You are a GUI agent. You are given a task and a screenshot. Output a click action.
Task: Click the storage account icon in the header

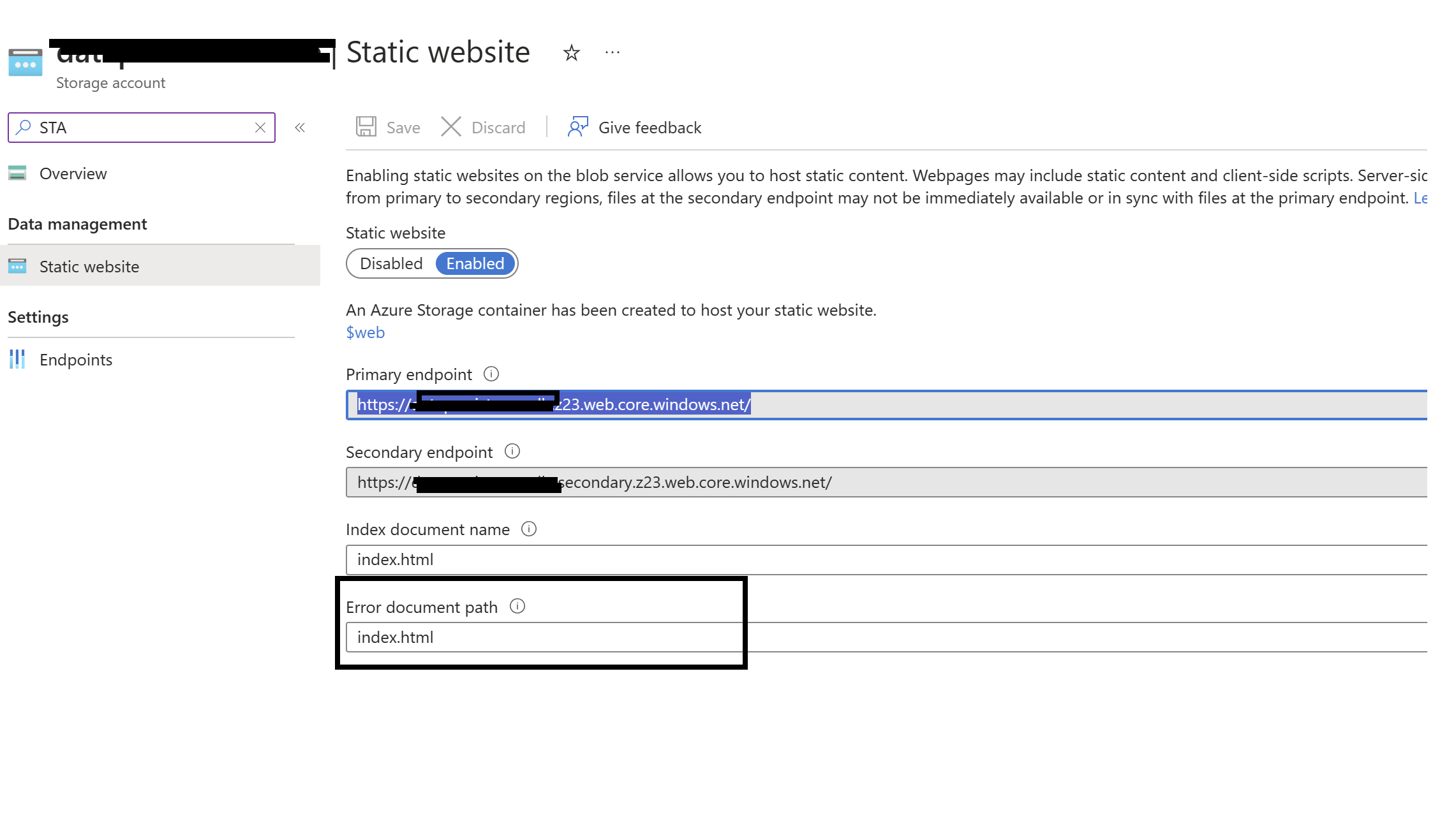[x=26, y=62]
